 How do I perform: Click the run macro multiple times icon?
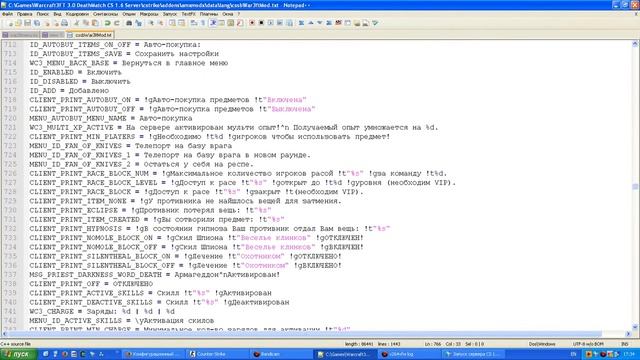(x=280, y=23)
